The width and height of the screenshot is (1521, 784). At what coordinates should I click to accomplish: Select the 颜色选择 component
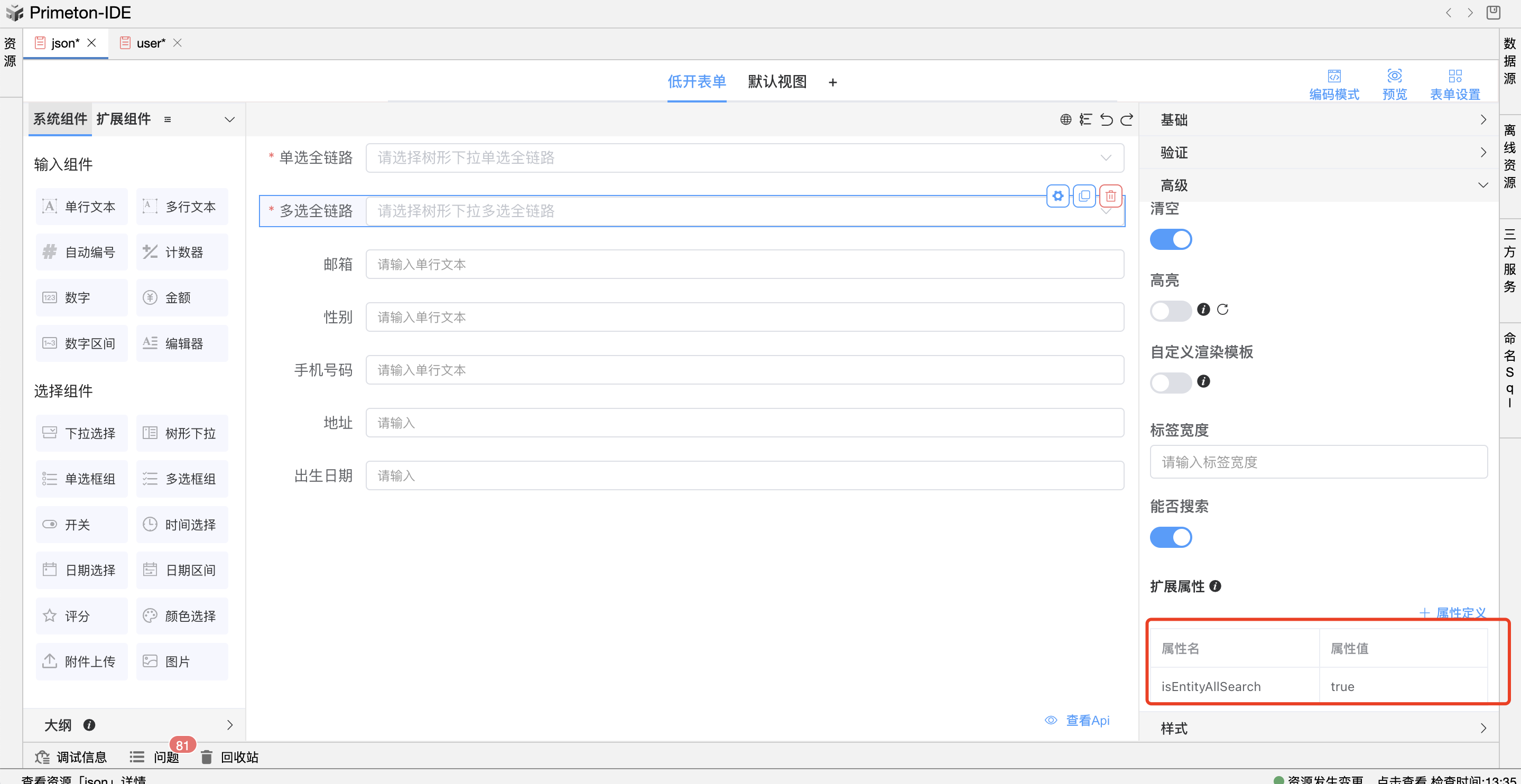(x=182, y=616)
